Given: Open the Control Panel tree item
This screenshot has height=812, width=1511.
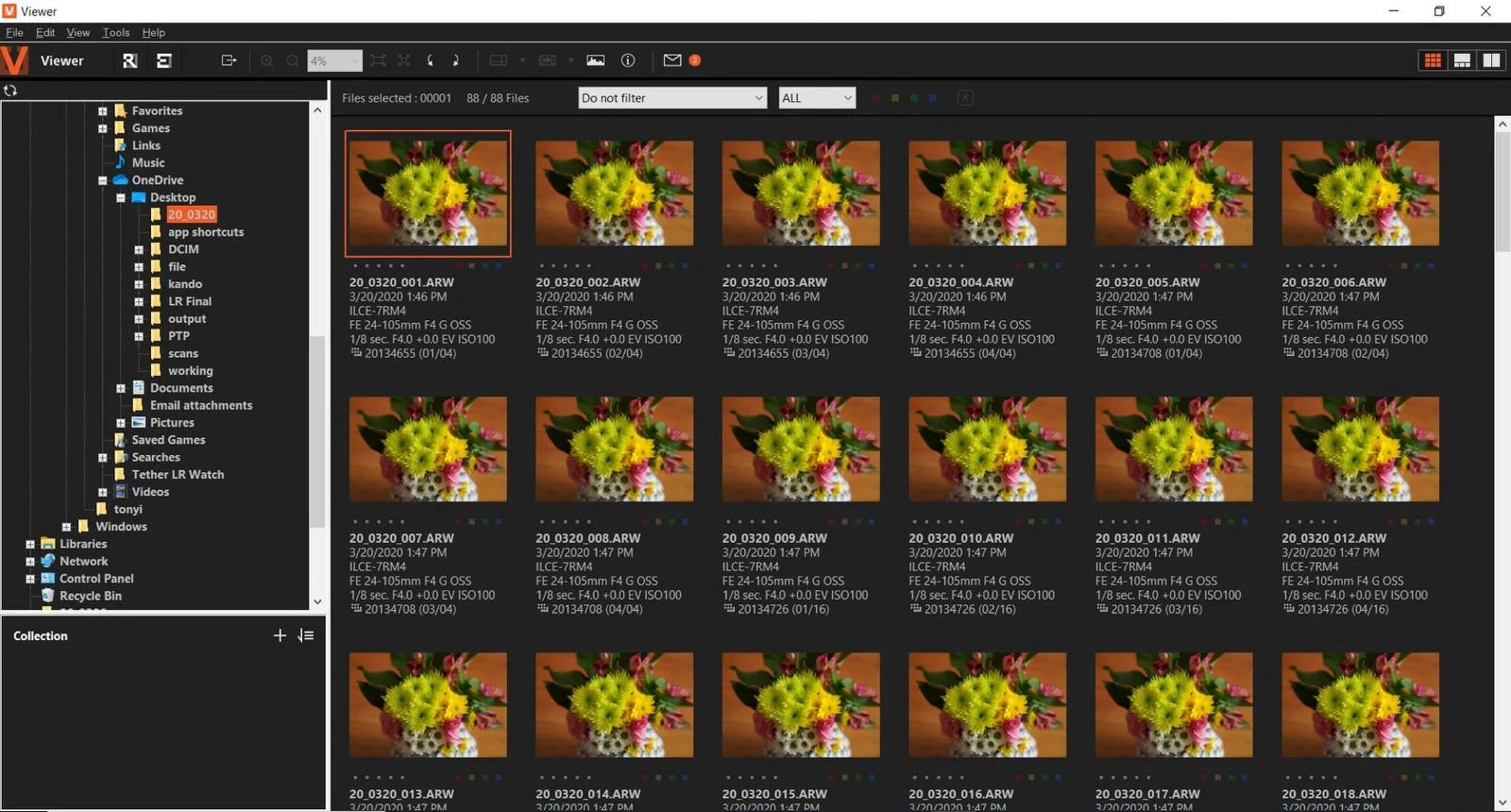Looking at the screenshot, I should click(95, 579).
